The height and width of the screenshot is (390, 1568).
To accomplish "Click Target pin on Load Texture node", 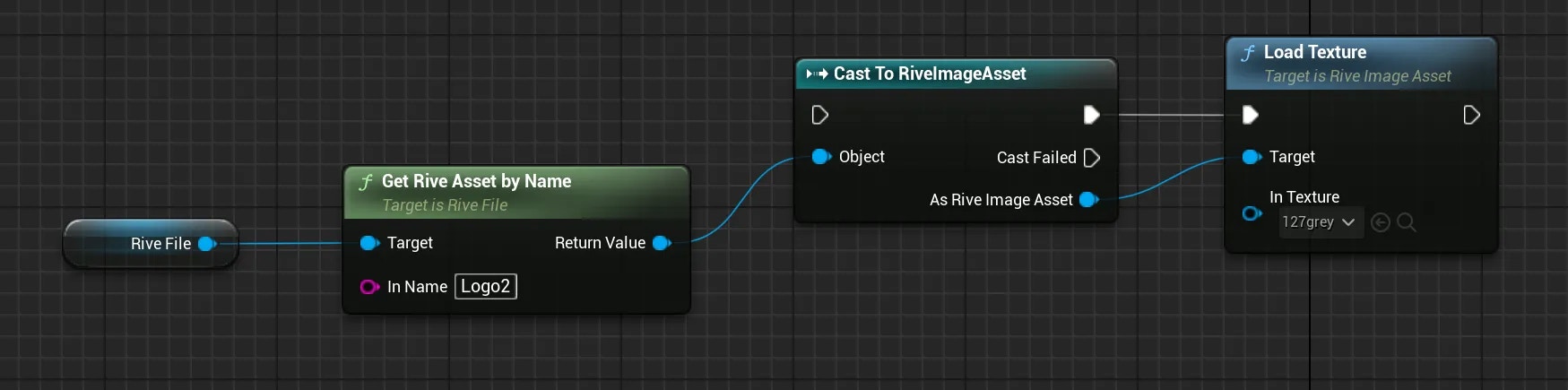I will [x=1252, y=157].
